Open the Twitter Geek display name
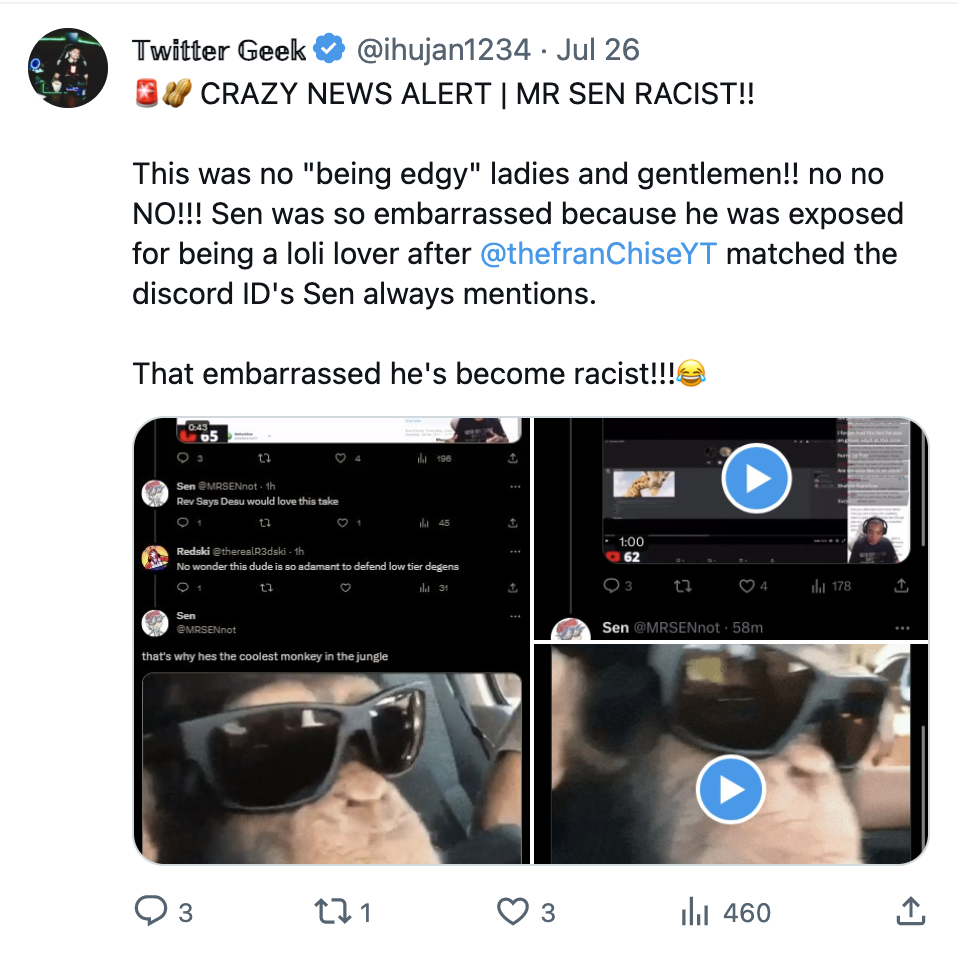 point(219,49)
